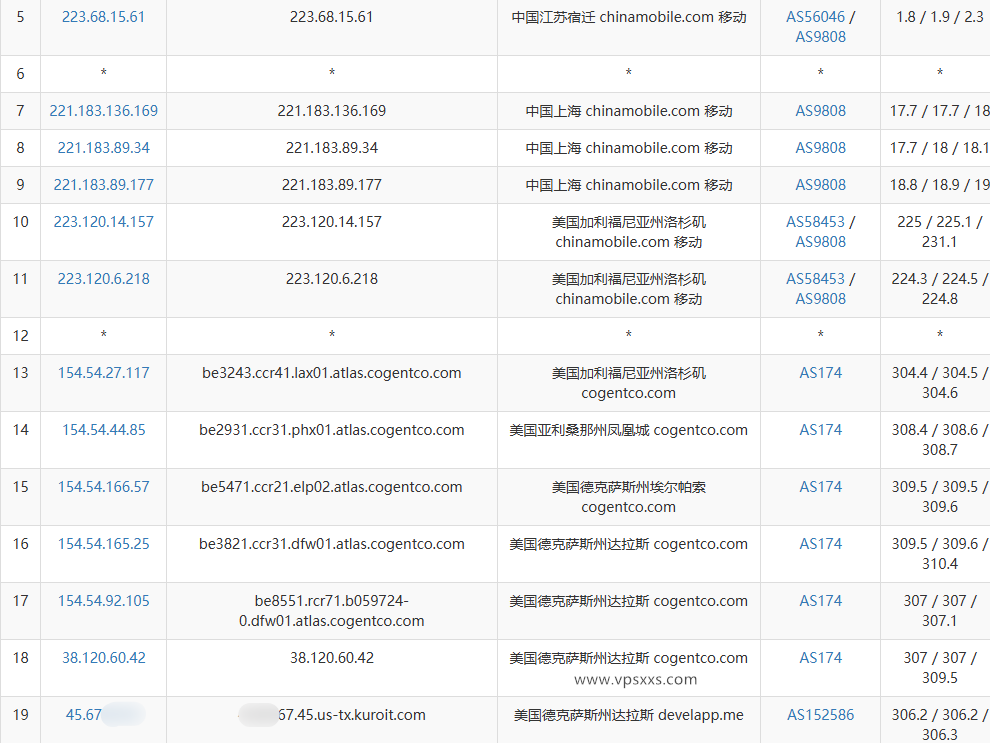
Task: Open the blue 223.68.15.61 IP link
Action: click(104, 17)
